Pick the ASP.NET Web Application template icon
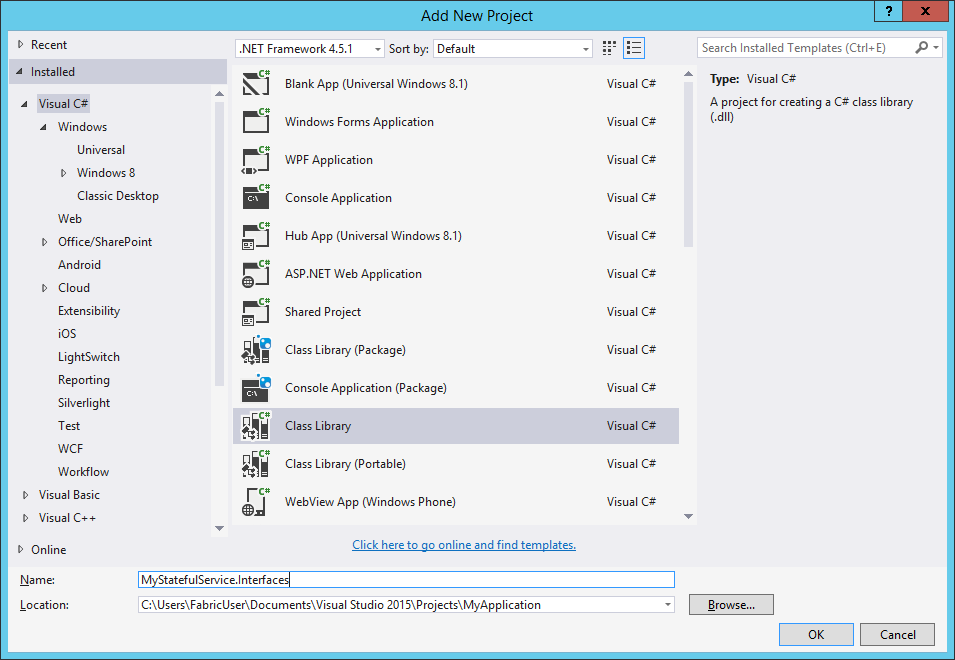The width and height of the screenshot is (955, 660). click(x=254, y=273)
